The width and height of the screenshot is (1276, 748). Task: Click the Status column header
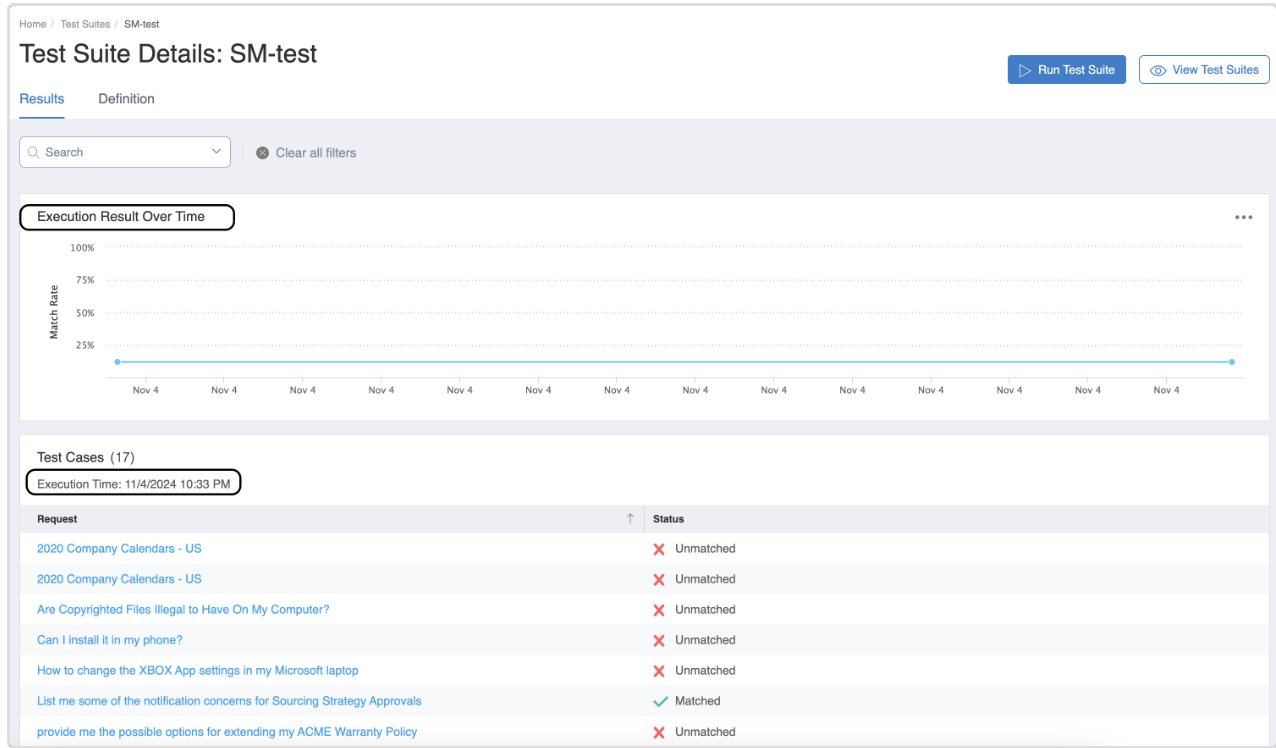point(668,519)
